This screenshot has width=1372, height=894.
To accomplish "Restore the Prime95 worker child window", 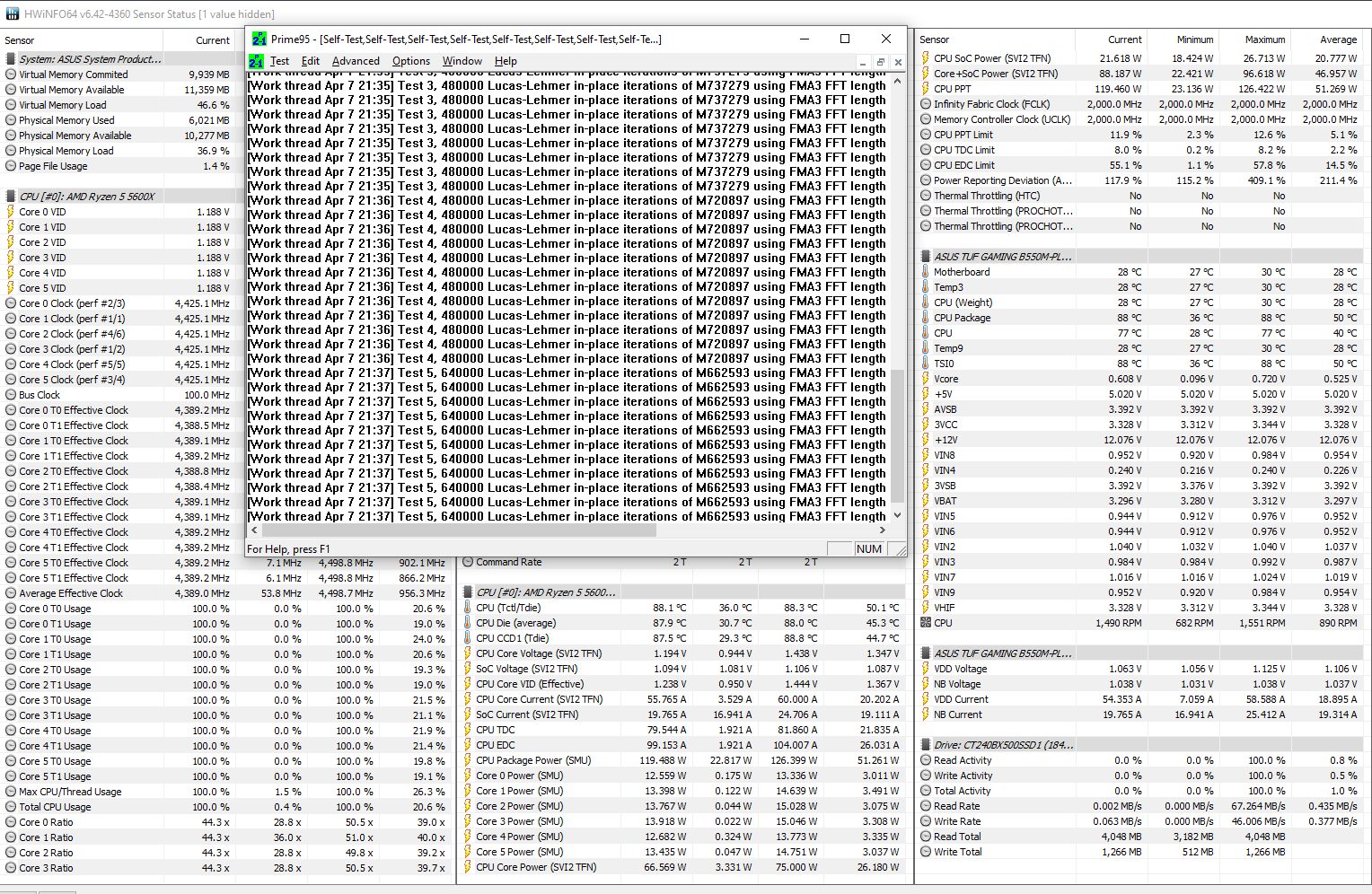I will click(881, 62).
